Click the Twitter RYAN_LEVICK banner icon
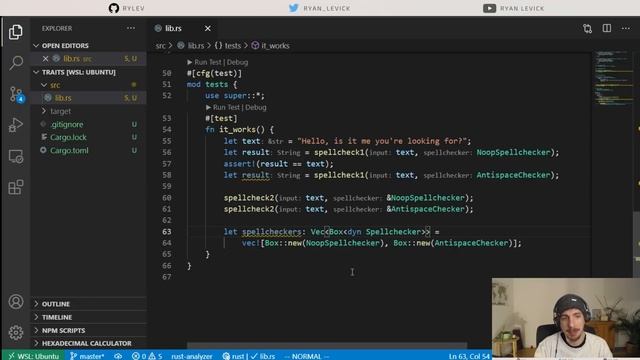This screenshot has width=640, height=360. pyautogui.click(x=293, y=8)
